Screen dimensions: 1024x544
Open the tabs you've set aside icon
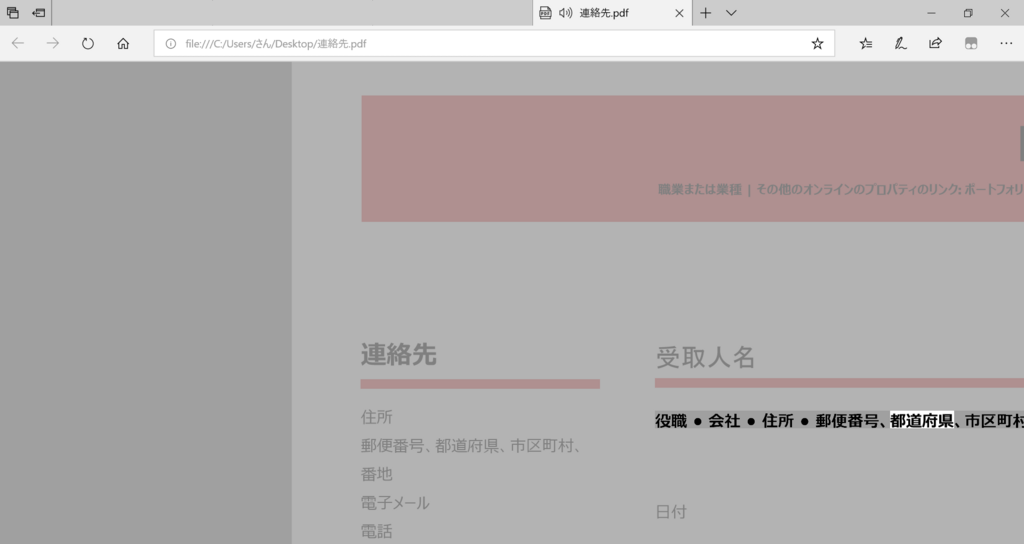(12, 12)
